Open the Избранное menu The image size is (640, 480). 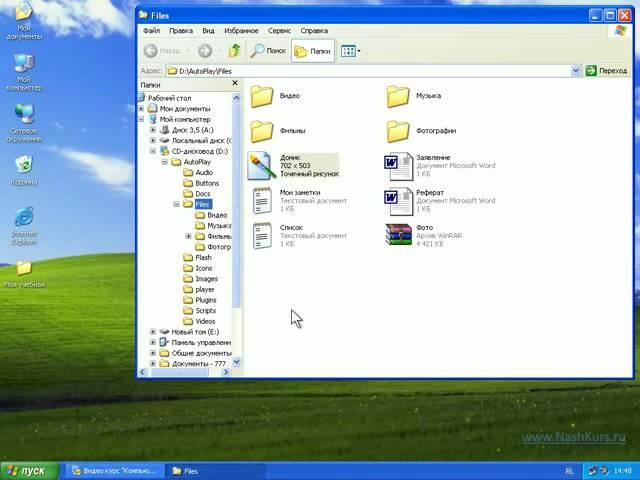(240, 31)
